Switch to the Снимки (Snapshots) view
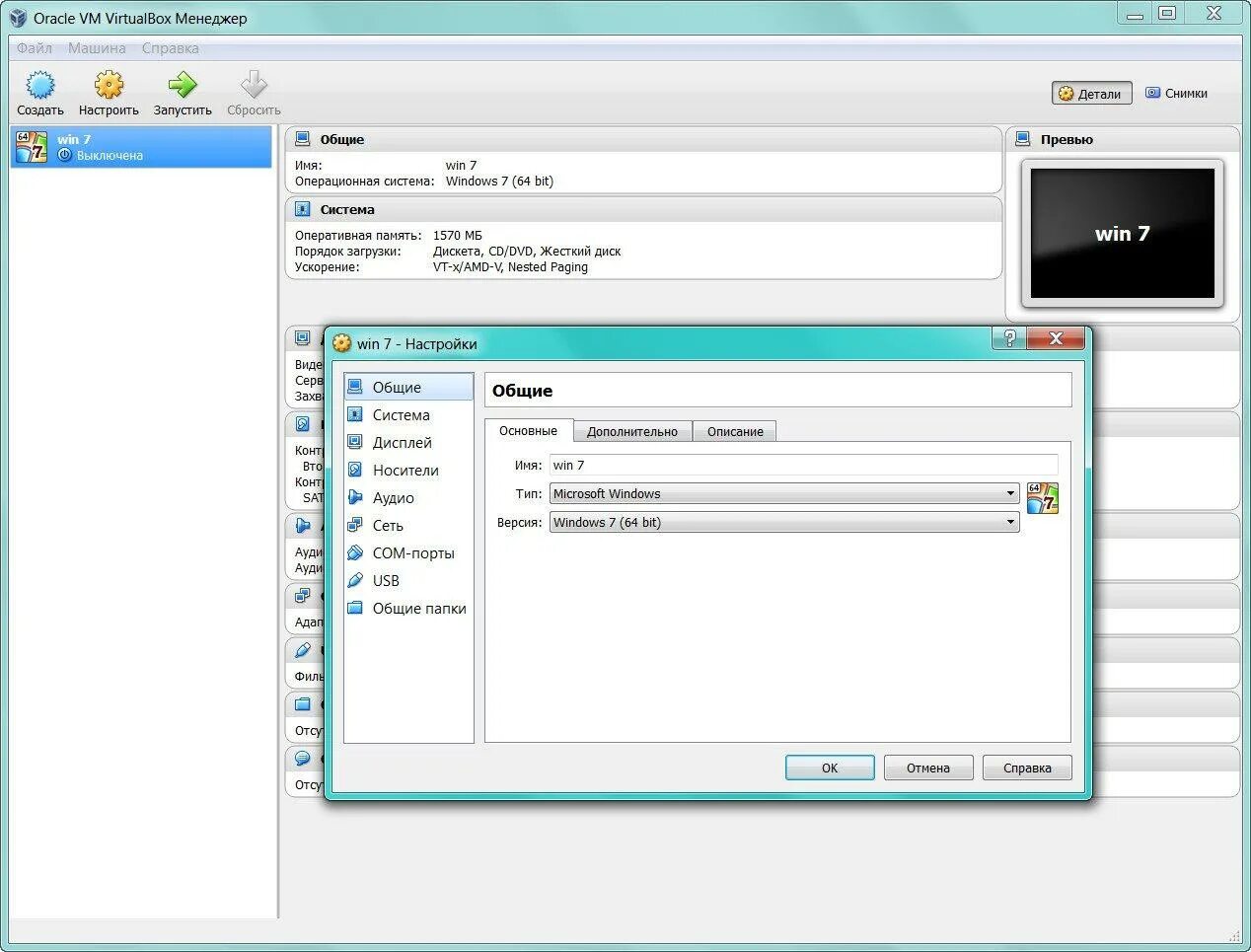Screen dimensions: 1251x952 coord(1176,94)
